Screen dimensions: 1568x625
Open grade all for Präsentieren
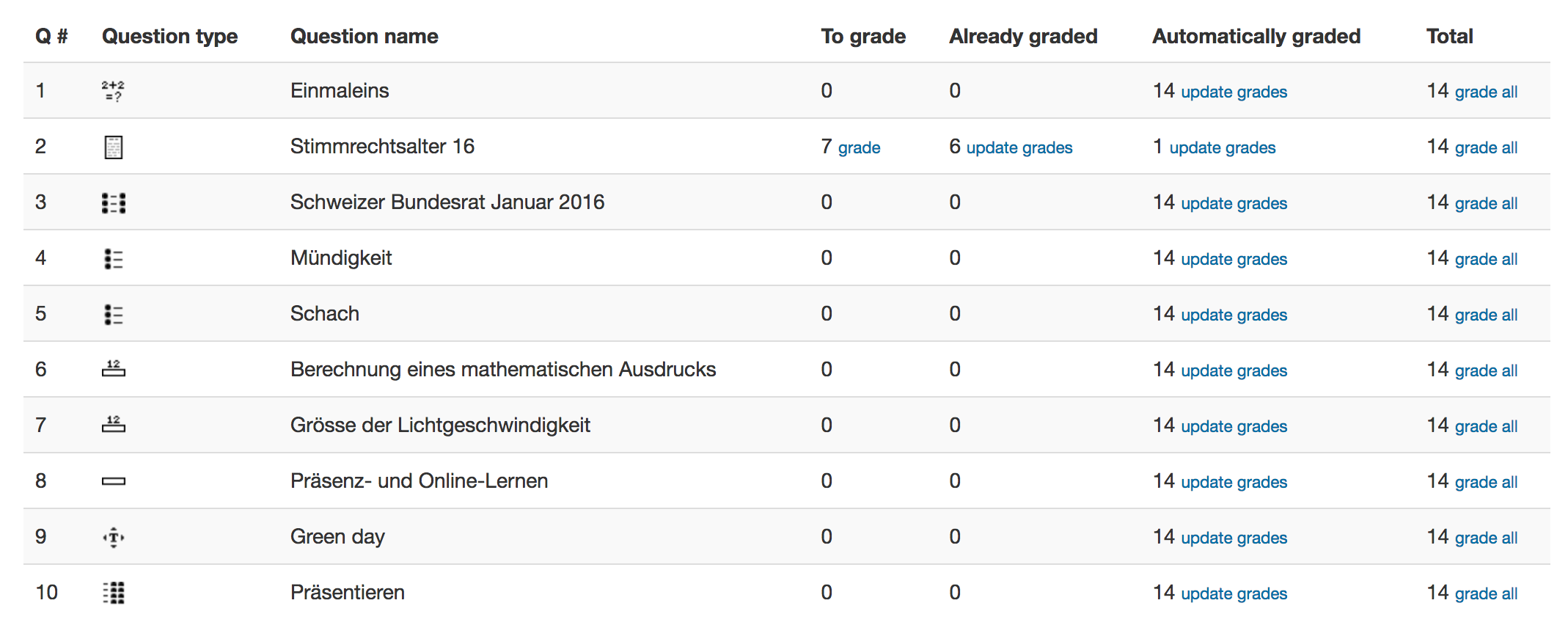(1486, 593)
